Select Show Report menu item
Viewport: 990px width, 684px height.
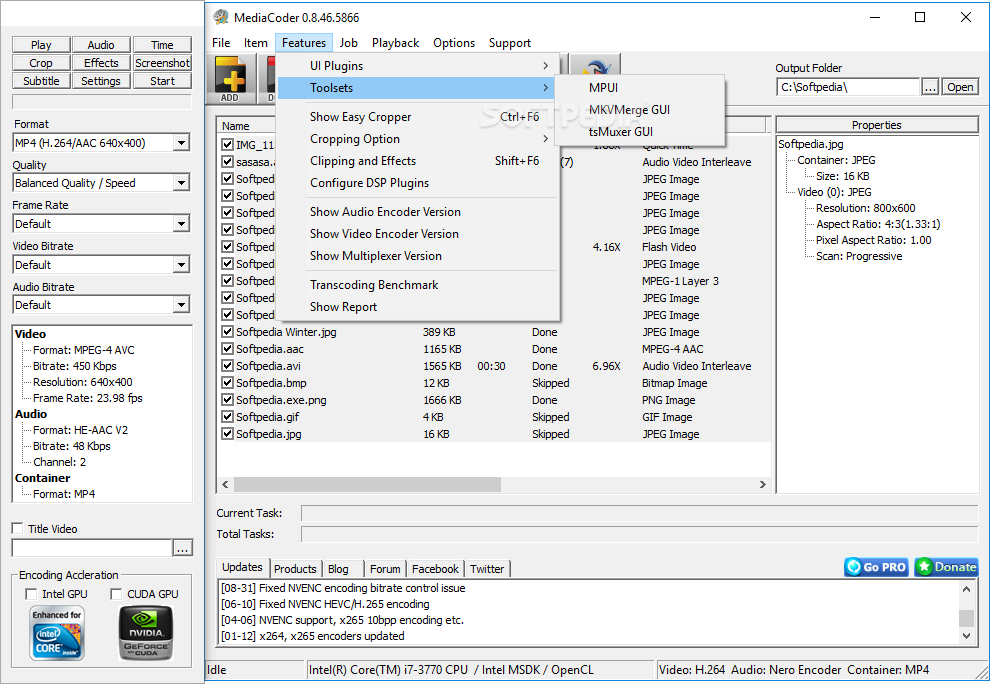[x=418, y=307]
